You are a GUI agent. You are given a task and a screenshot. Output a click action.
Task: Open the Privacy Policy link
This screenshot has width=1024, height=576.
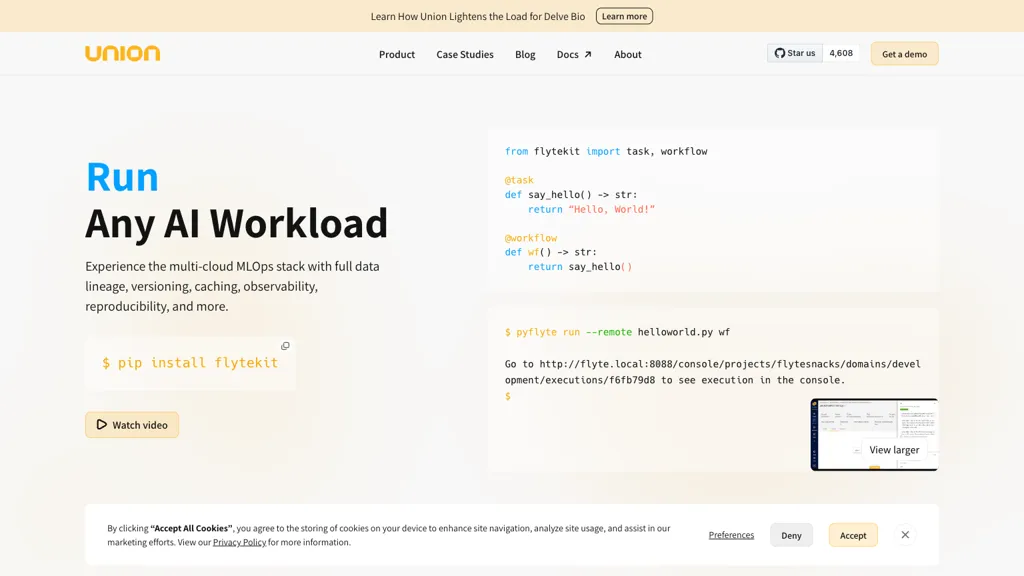point(239,542)
